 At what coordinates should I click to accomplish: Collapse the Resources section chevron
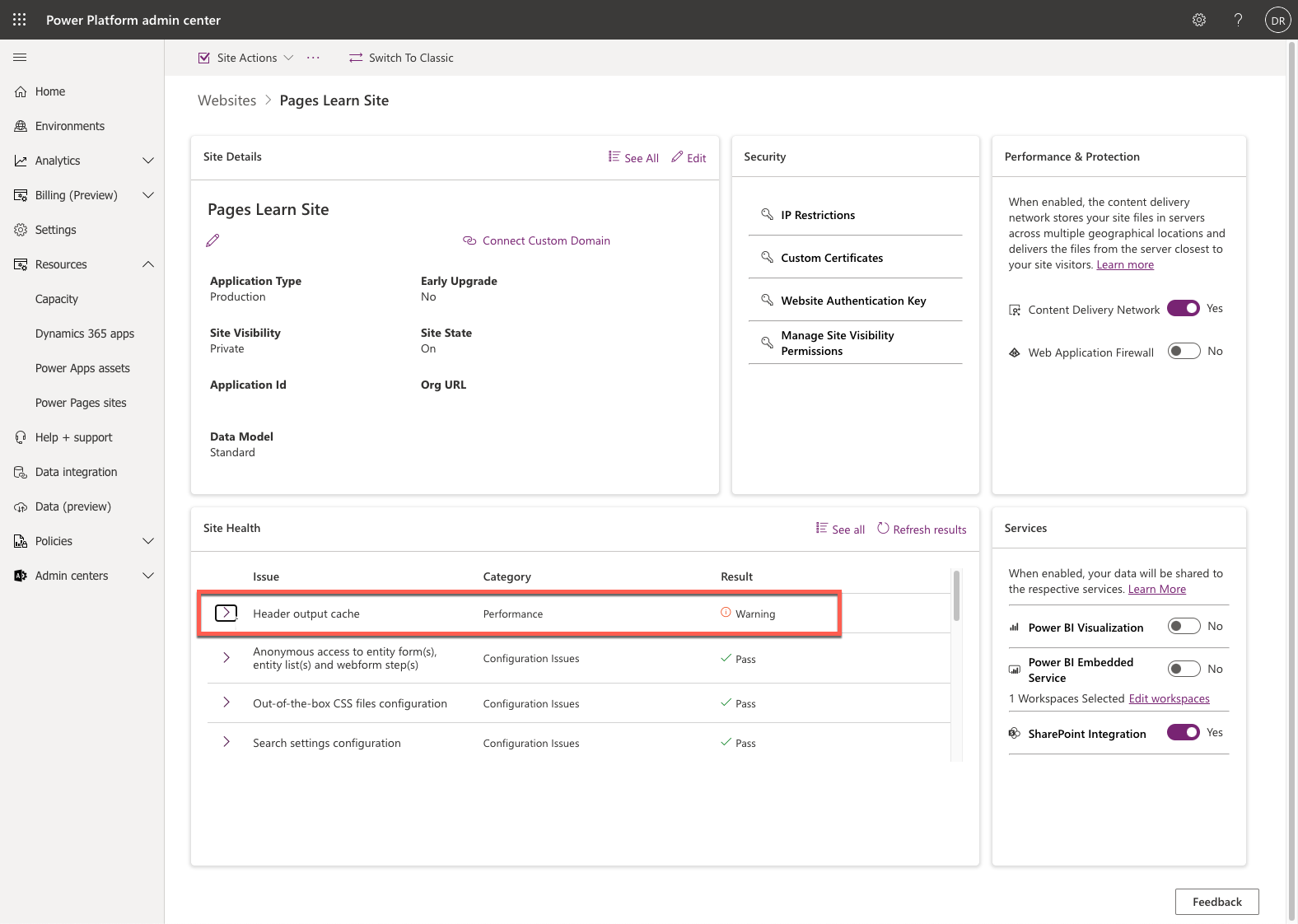[148, 264]
